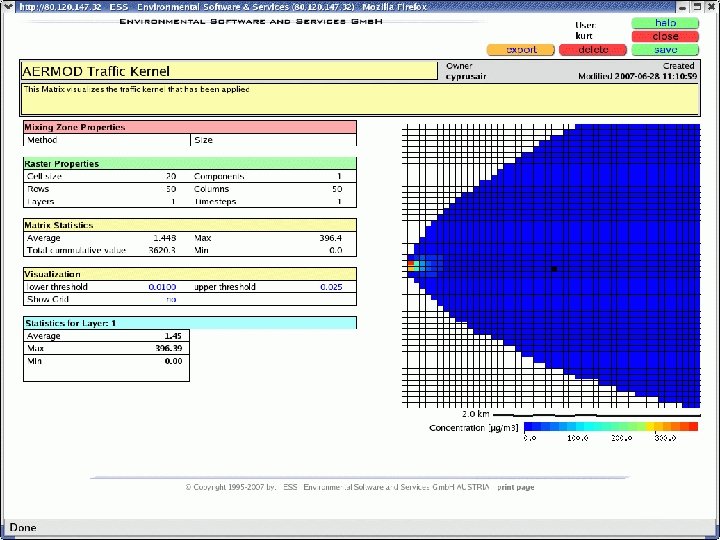Select the Raster Properties header
This screenshot has width=720, height=540.
click(x=190, y=163)
